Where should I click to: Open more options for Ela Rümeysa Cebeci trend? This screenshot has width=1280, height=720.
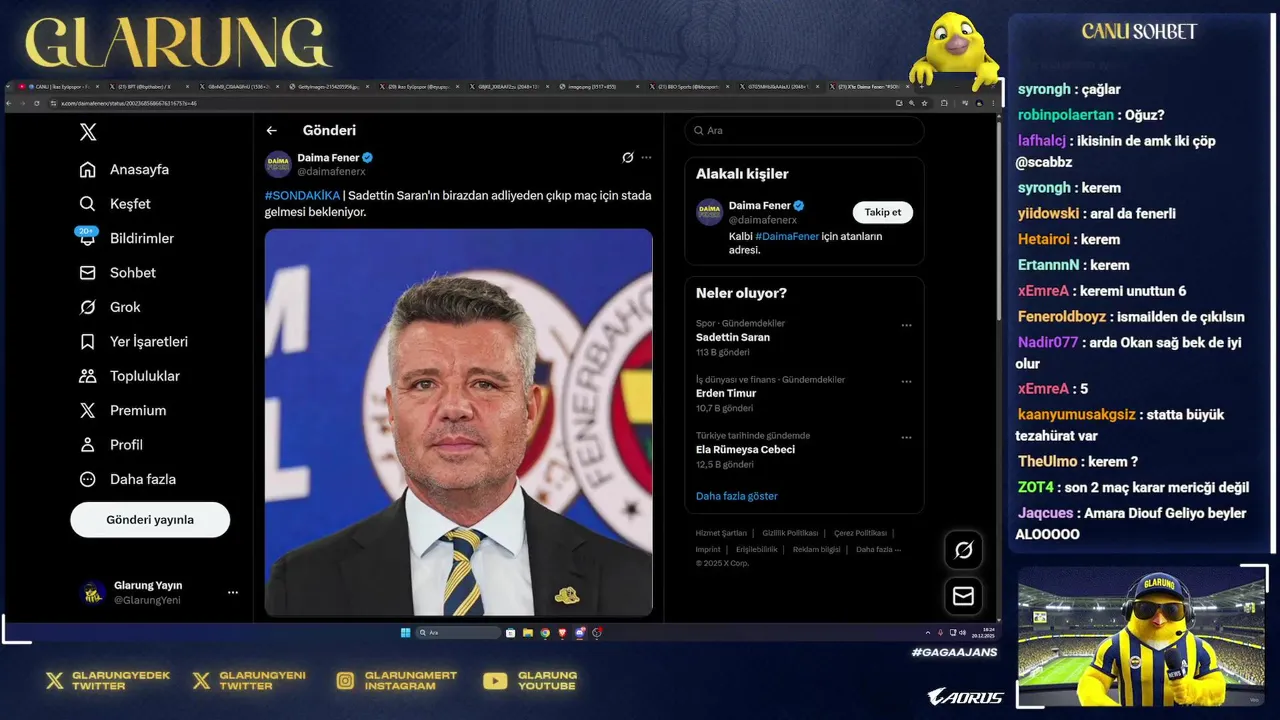click(906, 437)
